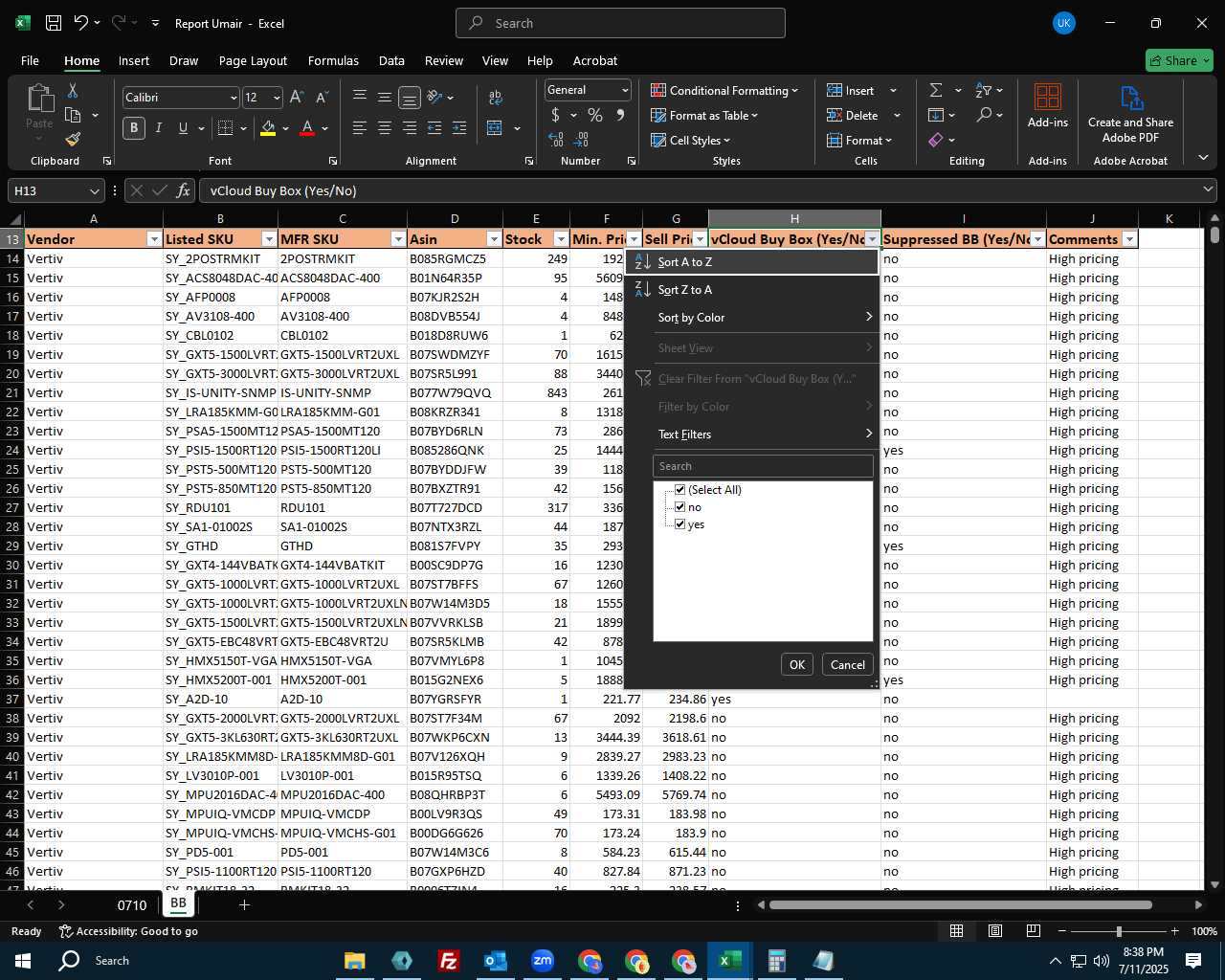Viewport: 1225px width, 980px height.
Task: Open the Comments column filter dropdown
Action: [1129, 239]
